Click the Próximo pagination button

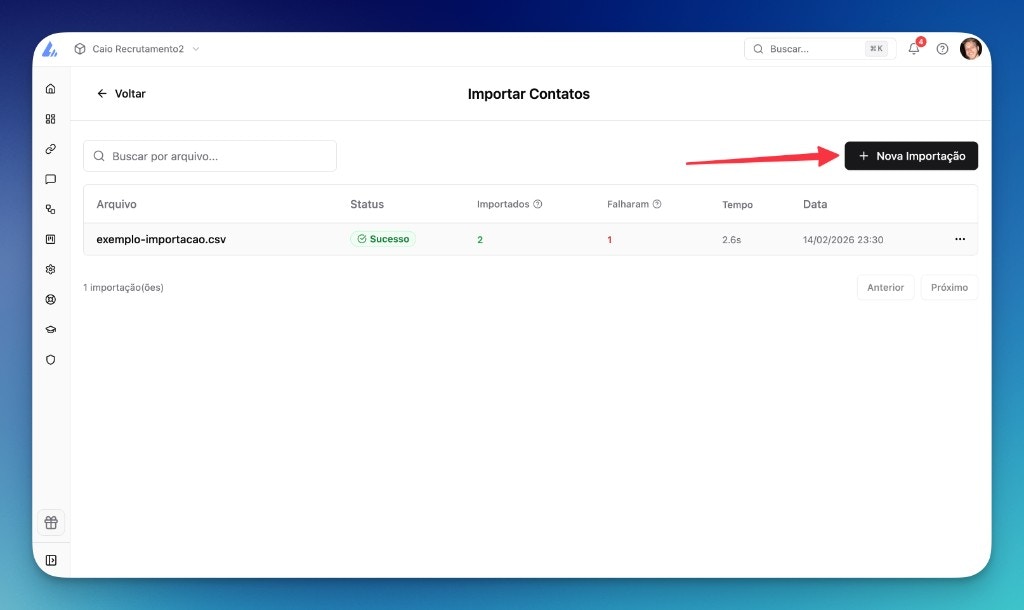(949, 287)
